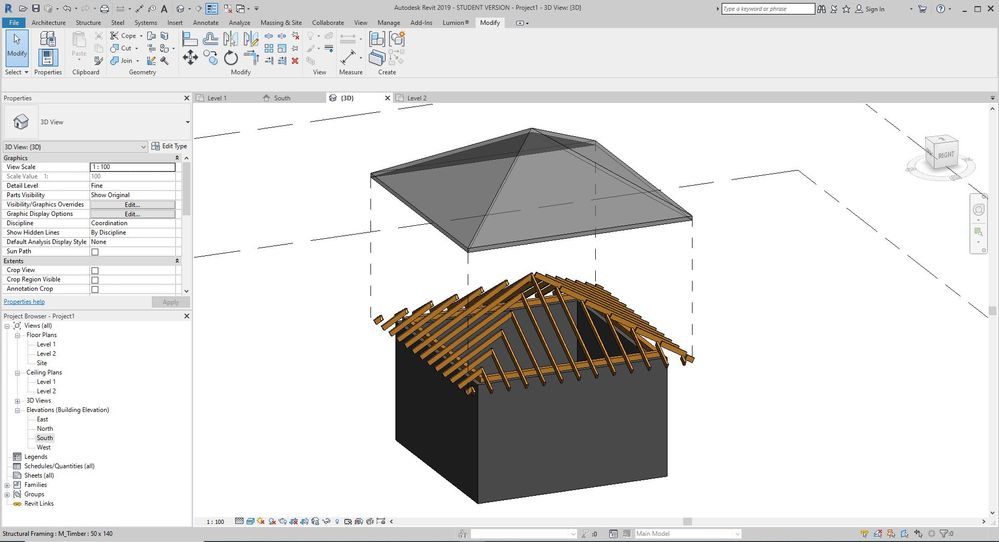
Task: Toggle the Sun Path checkbox
Action: [95, 252]
